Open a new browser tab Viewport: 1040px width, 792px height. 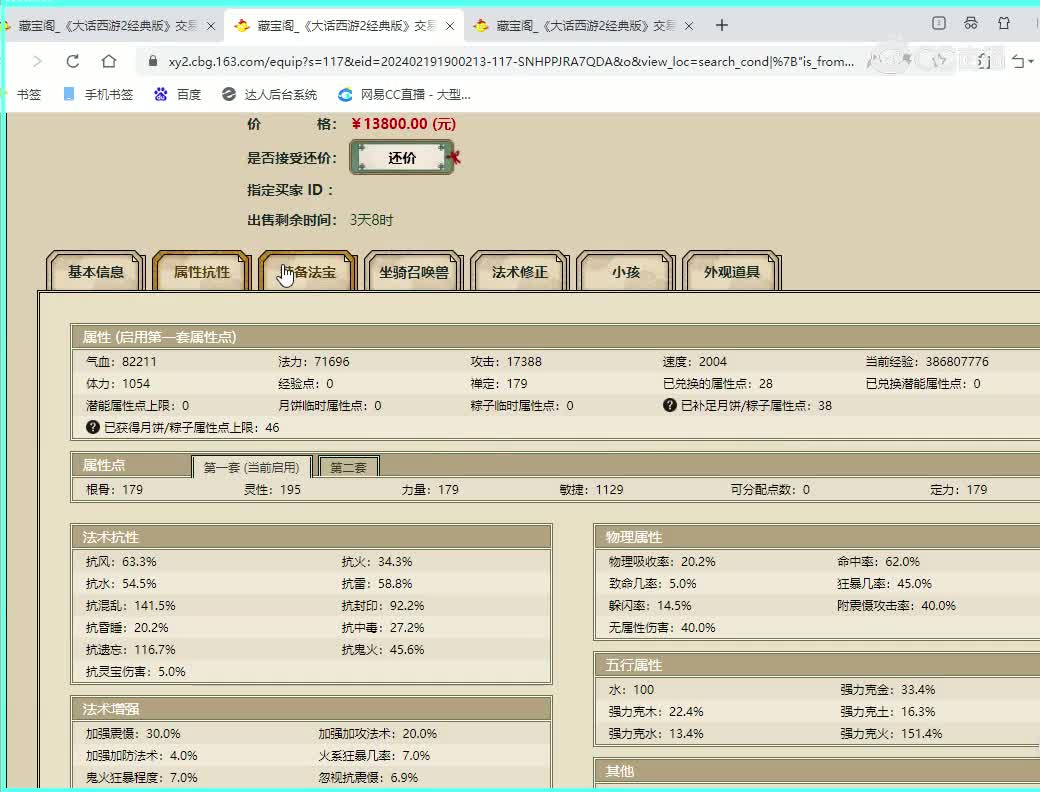(x=722, y=26)
